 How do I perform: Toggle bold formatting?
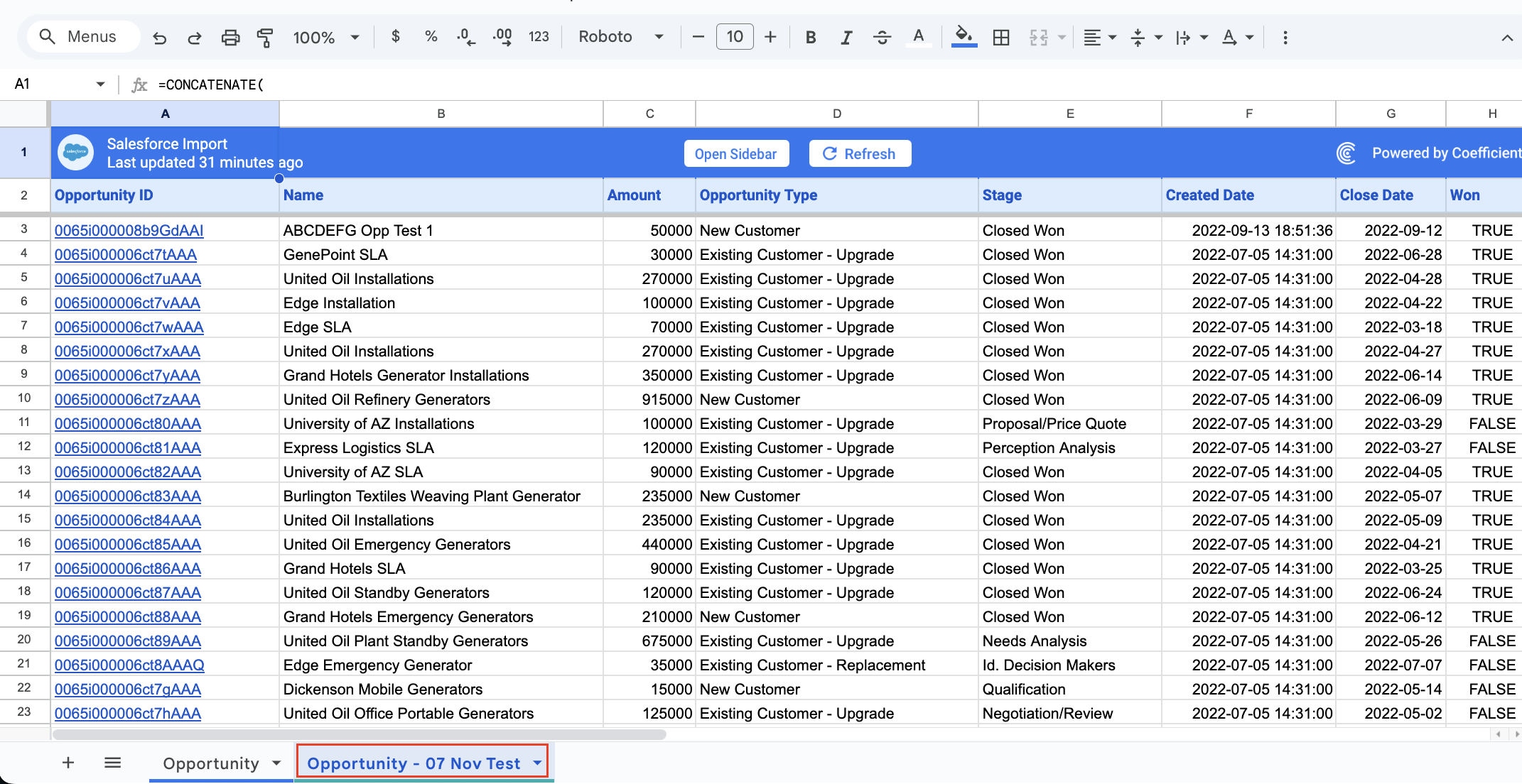[811, 38]
